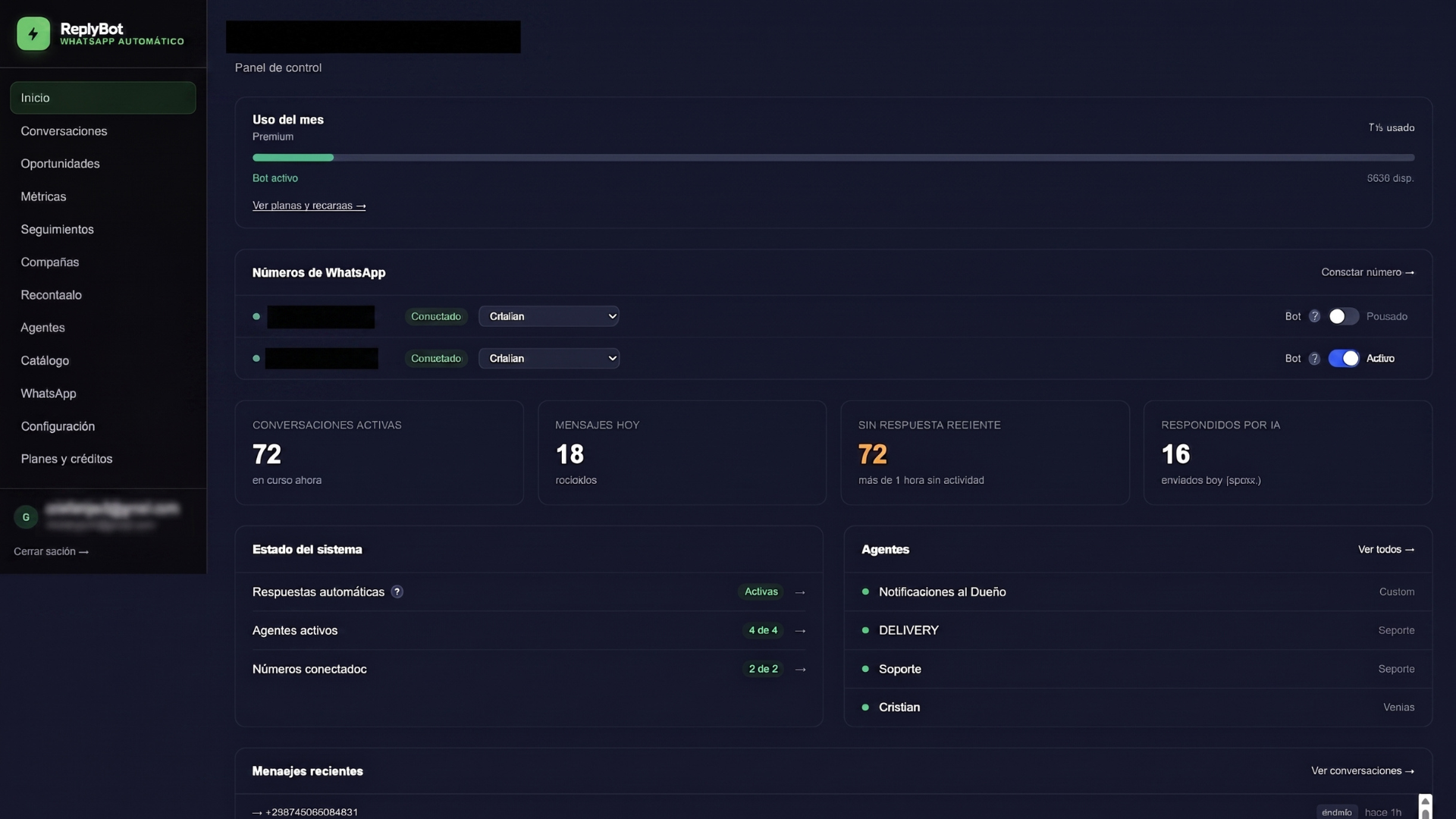Click arrow icon in Agentes activos row

[x=800, y=630]
